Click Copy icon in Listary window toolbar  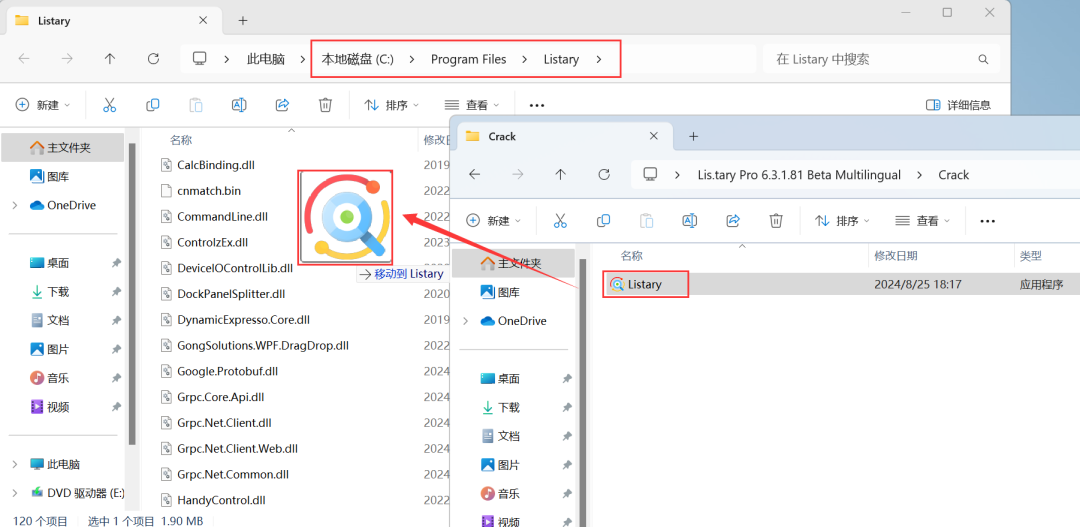click(153, 105)
